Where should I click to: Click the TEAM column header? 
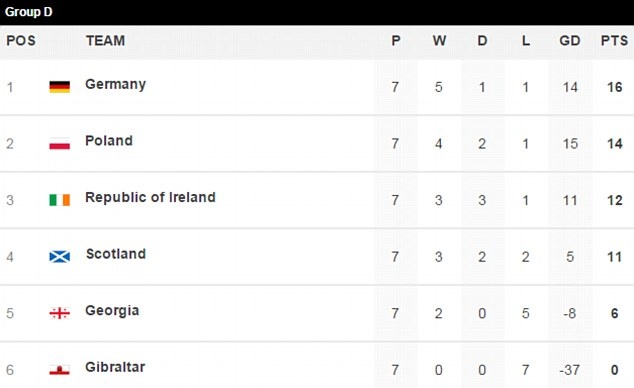105,40
